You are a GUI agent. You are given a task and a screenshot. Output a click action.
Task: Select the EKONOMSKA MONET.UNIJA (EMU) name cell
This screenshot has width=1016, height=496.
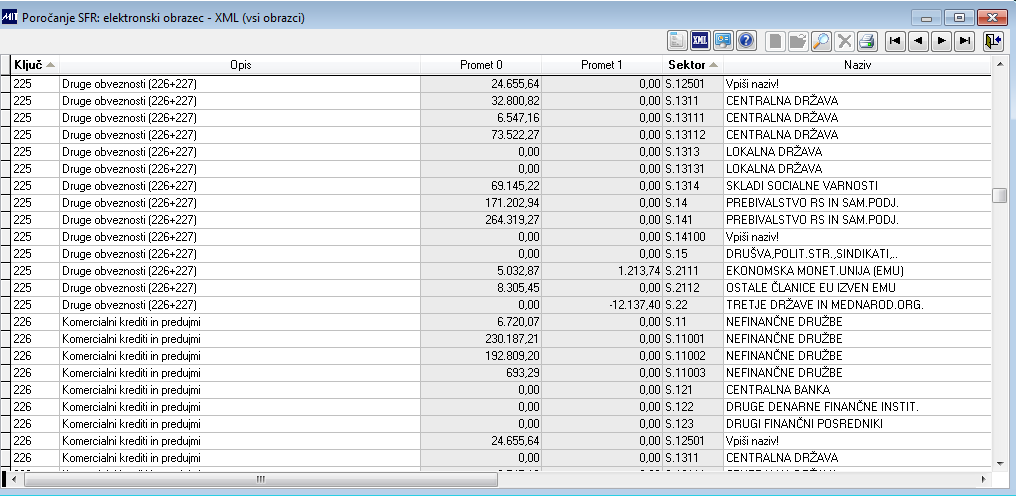857,270
